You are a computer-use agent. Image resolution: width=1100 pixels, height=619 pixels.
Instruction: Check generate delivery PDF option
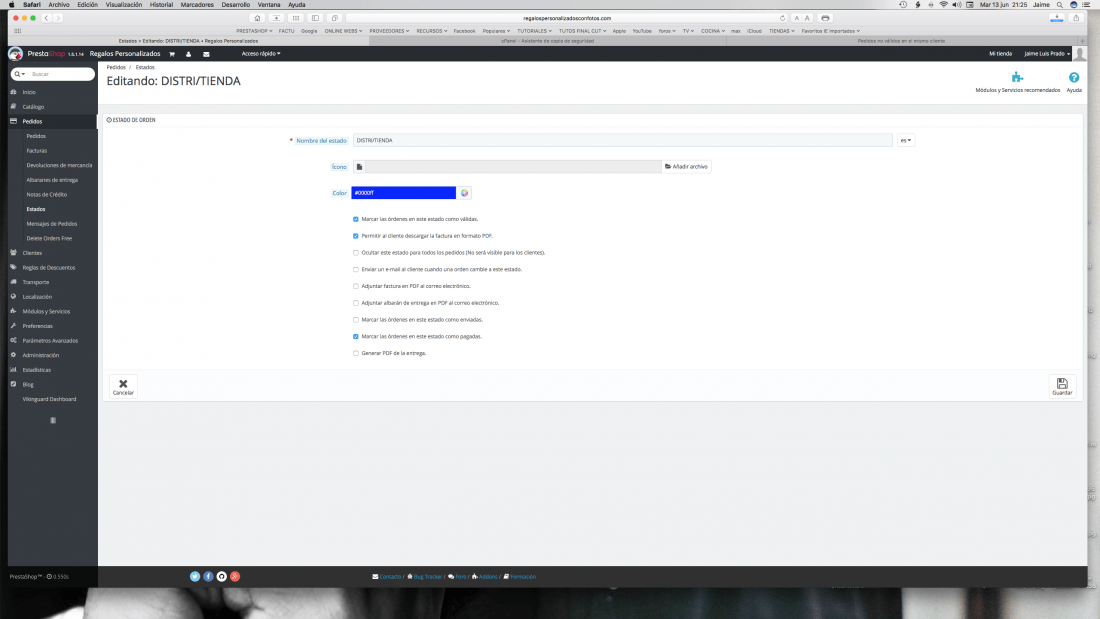click(356, 354)
